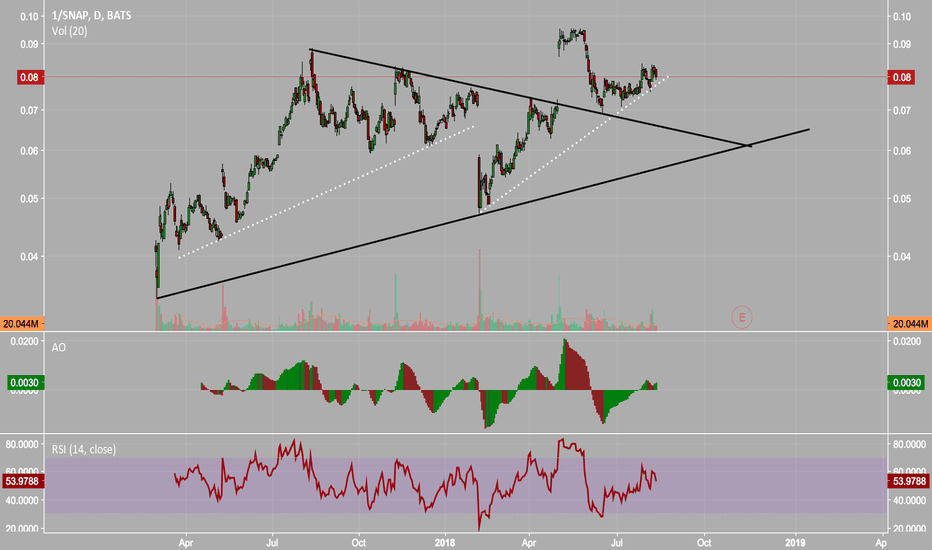Image resolution: width=932 pixels, height=550 pixels.
Task: Select the '1/SNAP, D, BATS' symbol title
Action: click(92, 15)
